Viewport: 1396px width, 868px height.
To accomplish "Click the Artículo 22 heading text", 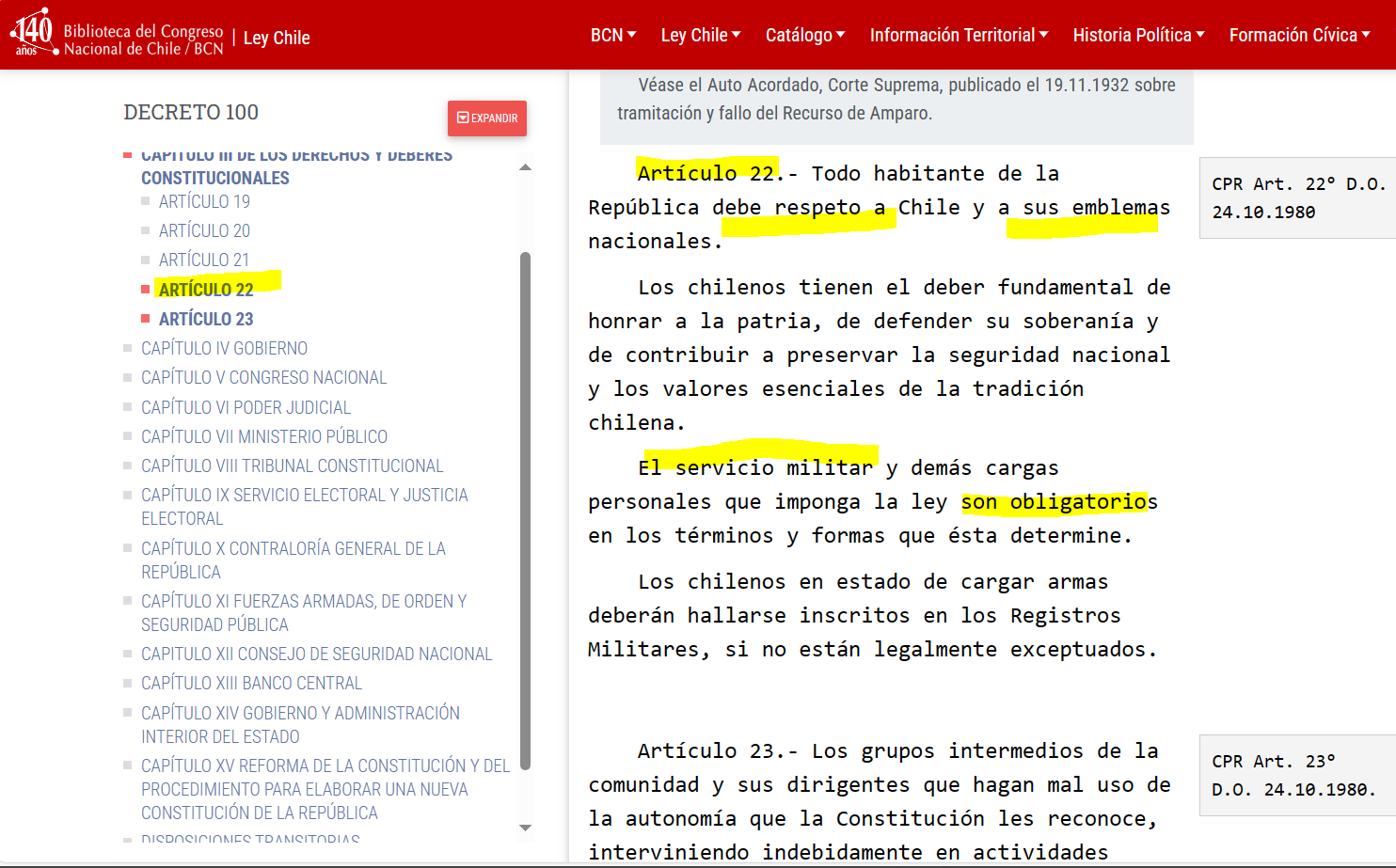I will [x=706, y=173].
